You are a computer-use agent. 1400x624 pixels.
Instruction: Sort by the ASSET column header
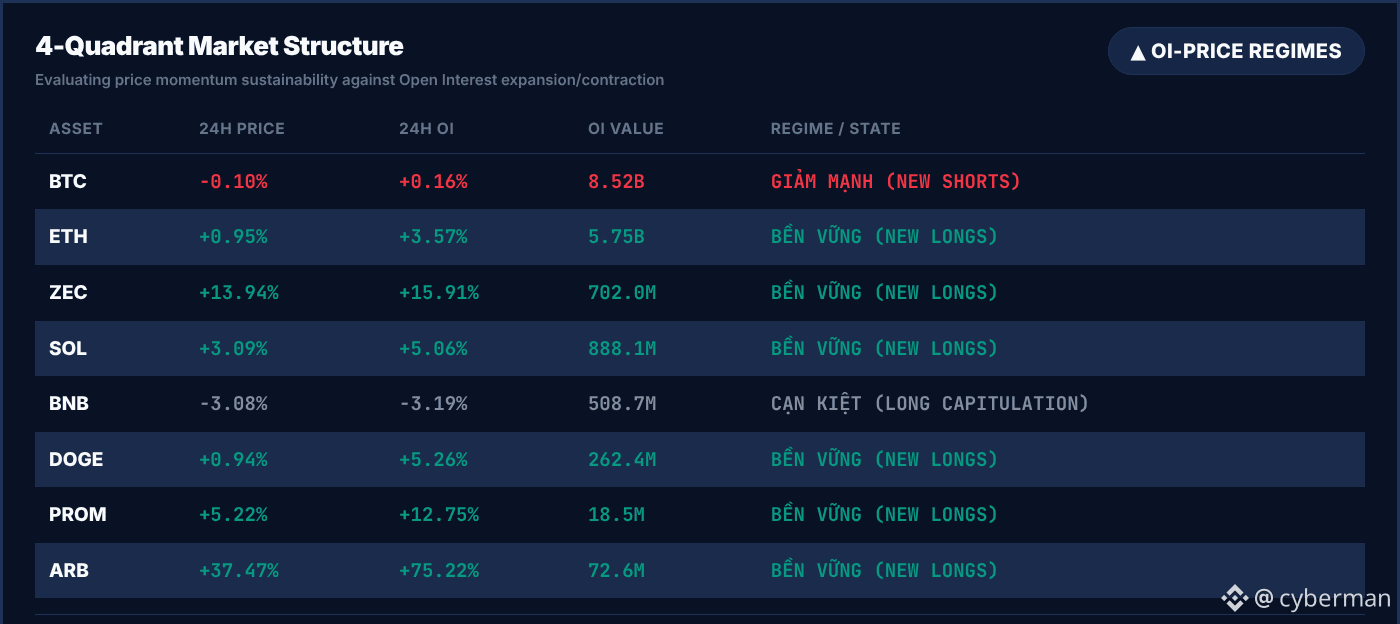pos(76,129)
